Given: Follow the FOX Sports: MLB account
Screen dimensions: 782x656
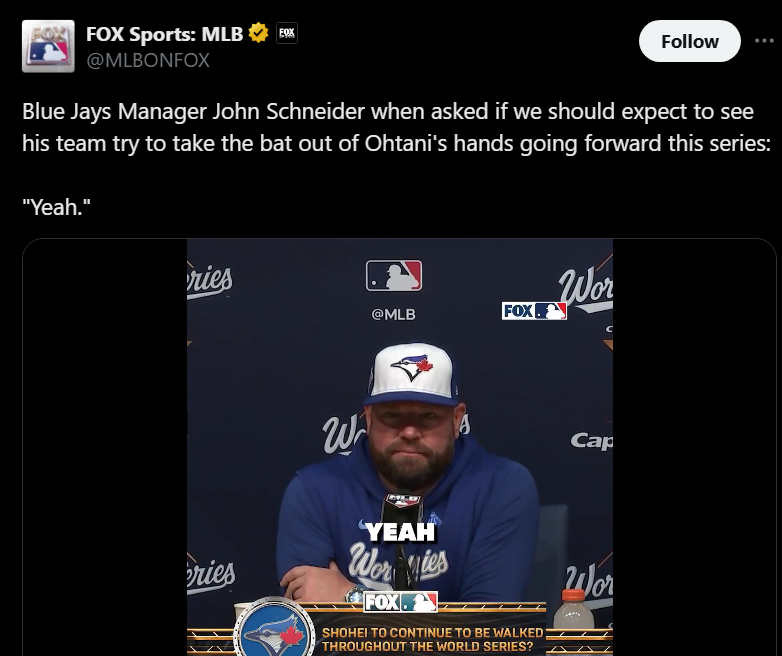Looking at the screenshot, I should pyautogui.click(x=689, y=41).
